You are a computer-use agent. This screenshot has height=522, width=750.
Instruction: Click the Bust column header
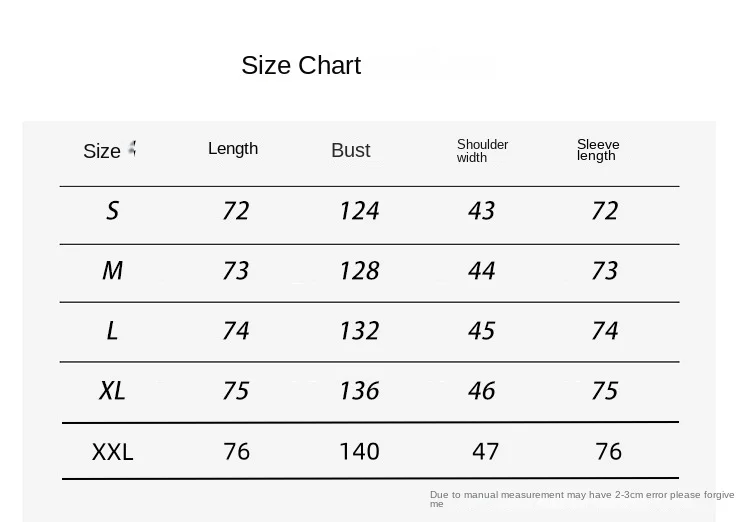point(351,150)
